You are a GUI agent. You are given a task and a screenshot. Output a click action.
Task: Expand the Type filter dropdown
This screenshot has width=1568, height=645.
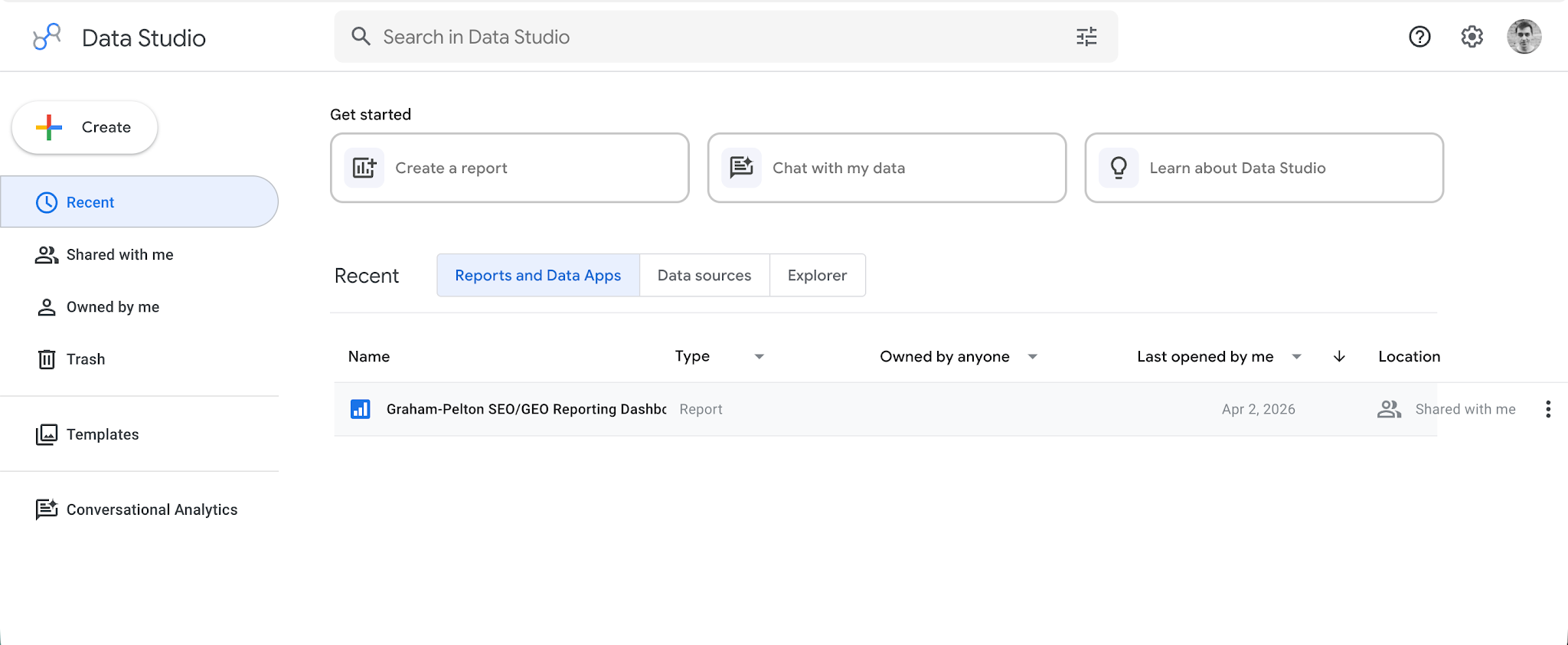[759, 356]
